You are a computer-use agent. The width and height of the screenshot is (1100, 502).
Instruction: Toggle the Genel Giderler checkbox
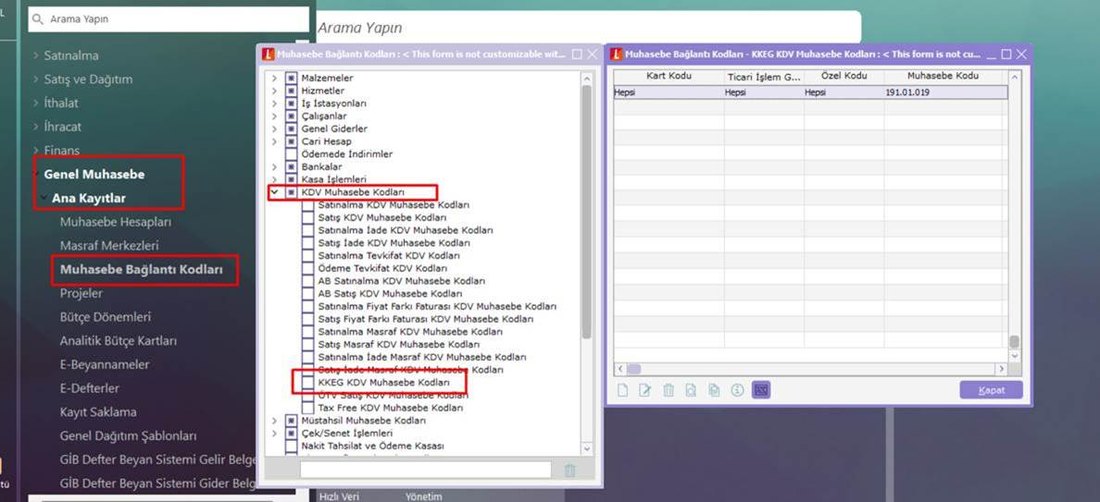292,129
